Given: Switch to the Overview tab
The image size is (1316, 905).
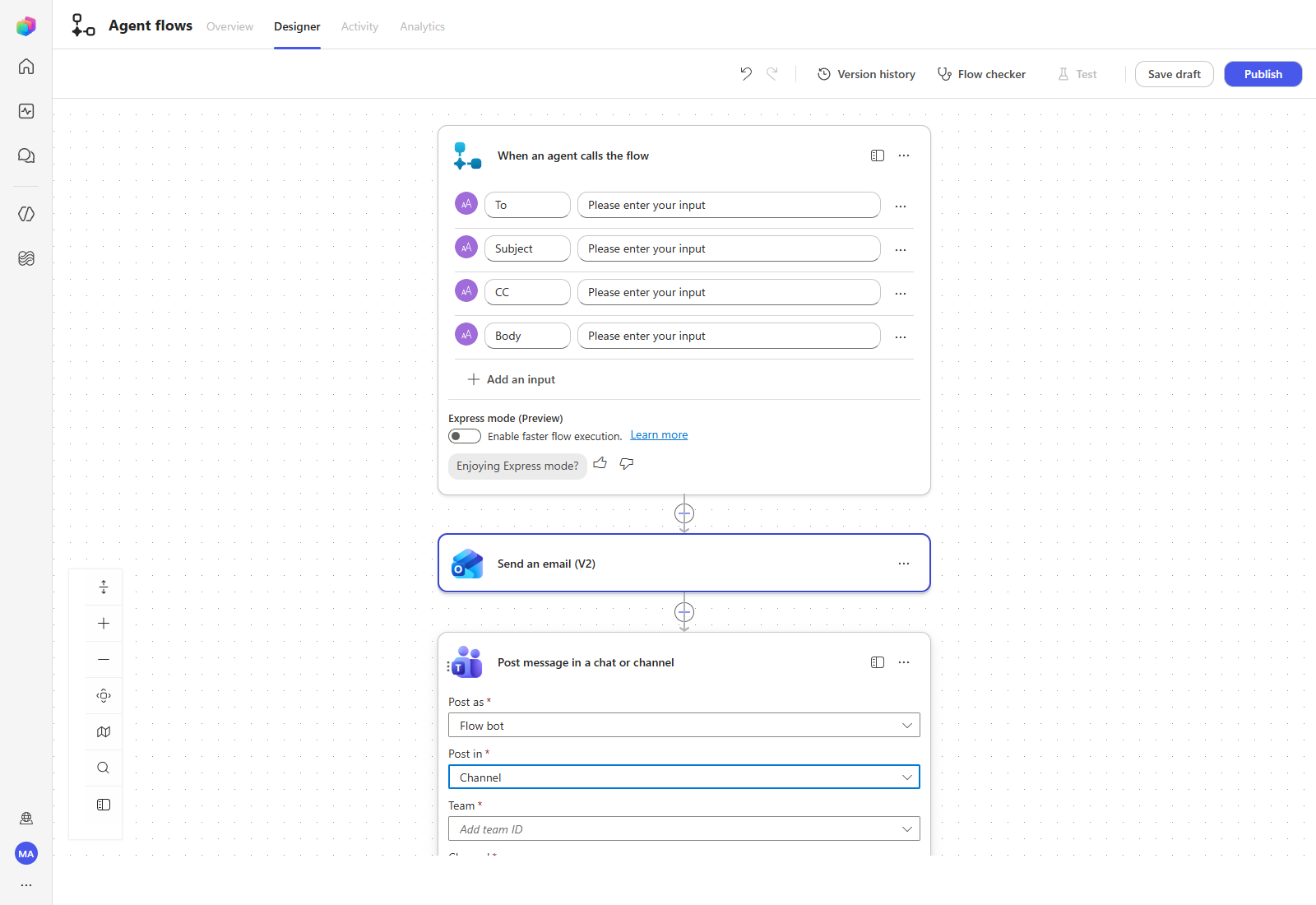Looking at the screenshot, I should tap(229, 26).
